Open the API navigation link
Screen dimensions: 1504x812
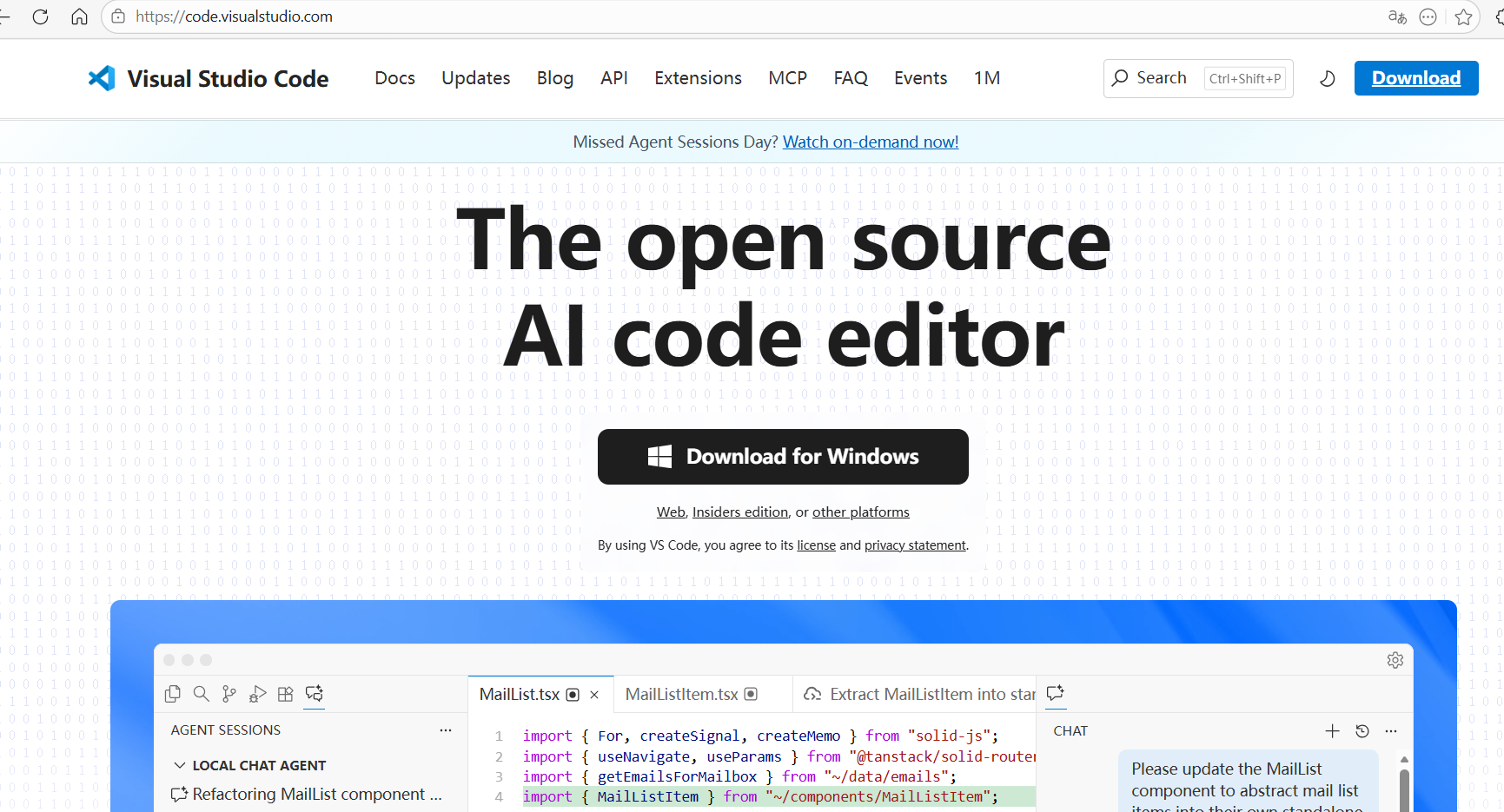click(614, 78)
